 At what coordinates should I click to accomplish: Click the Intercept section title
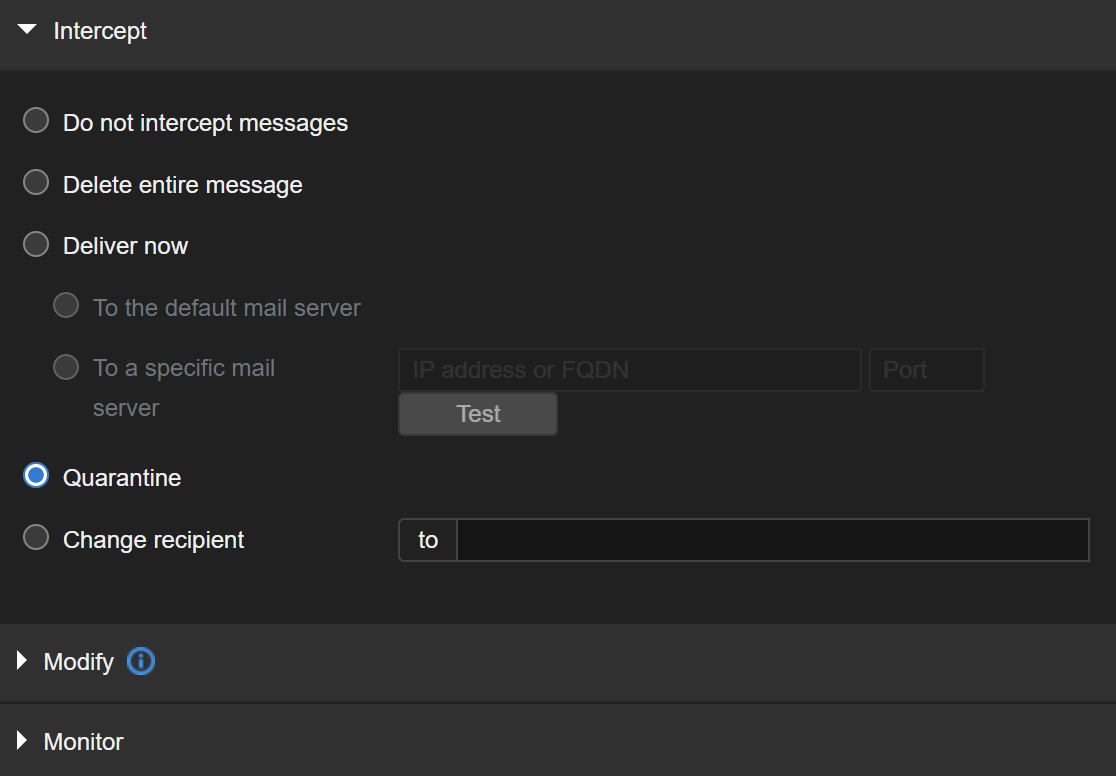point(100,31)
